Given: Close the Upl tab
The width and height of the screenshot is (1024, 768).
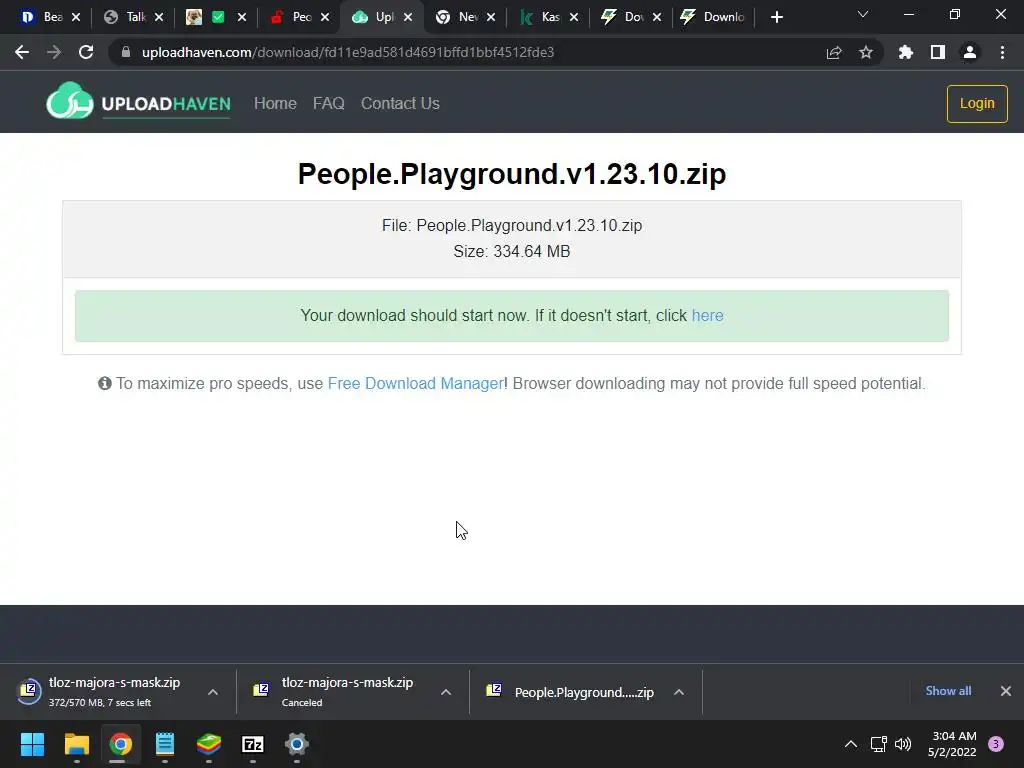Looking at the screenshot, I should click(408, 17).
